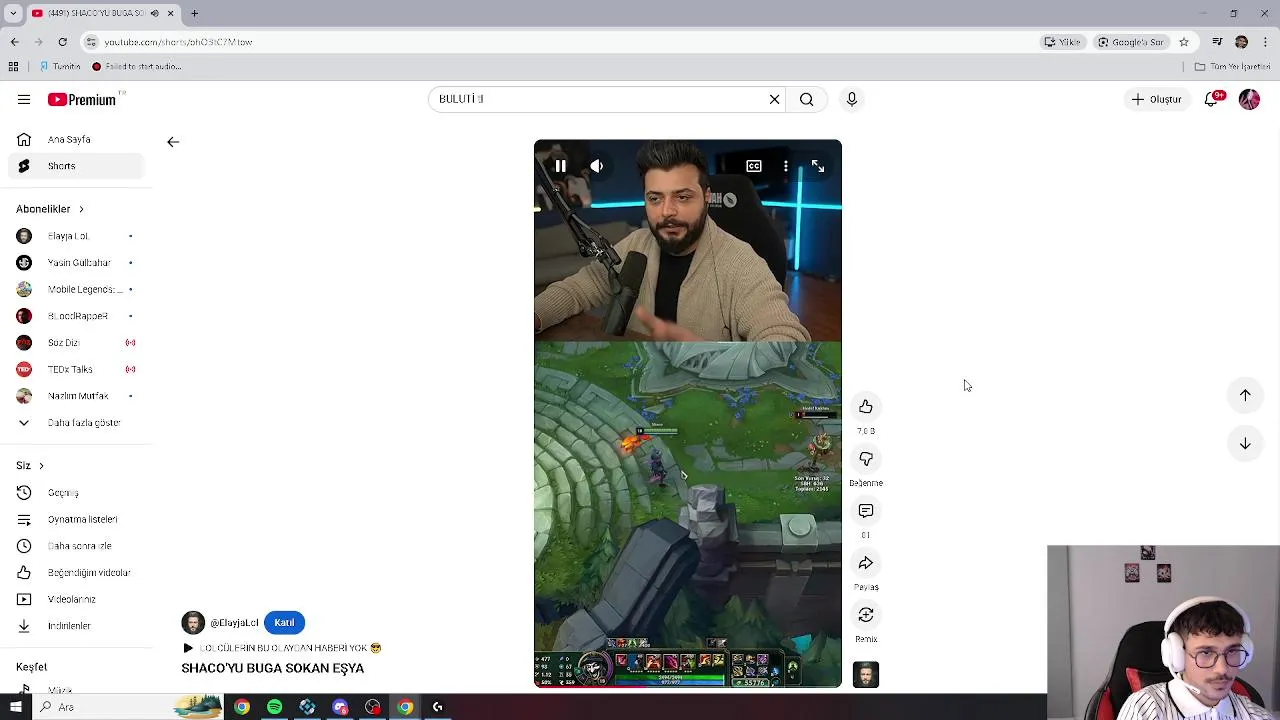
Task: Open the tab search dropdown arrow
Action: click(13, 13)
